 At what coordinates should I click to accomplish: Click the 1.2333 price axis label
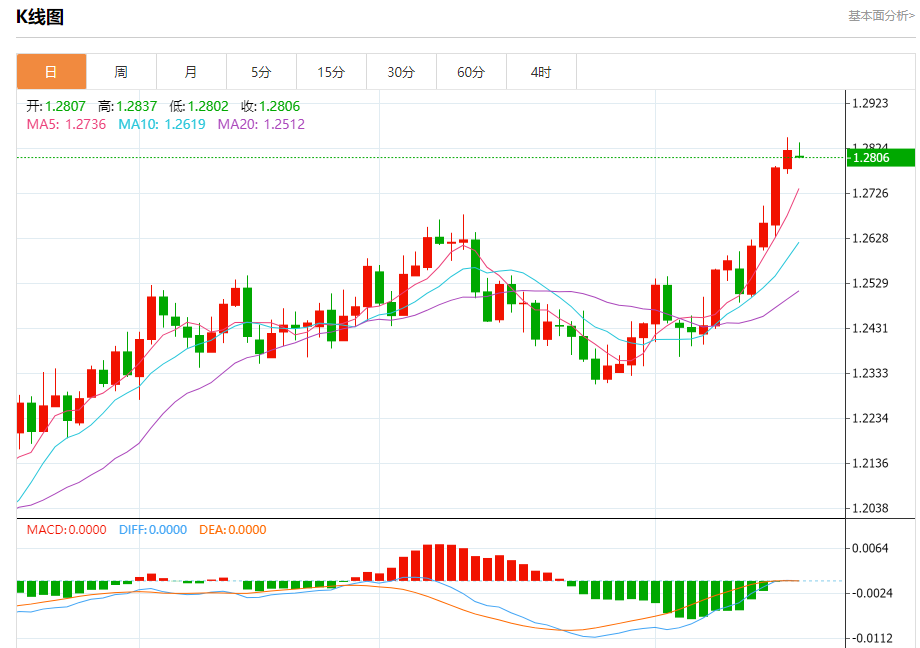[x=870, y=373]
